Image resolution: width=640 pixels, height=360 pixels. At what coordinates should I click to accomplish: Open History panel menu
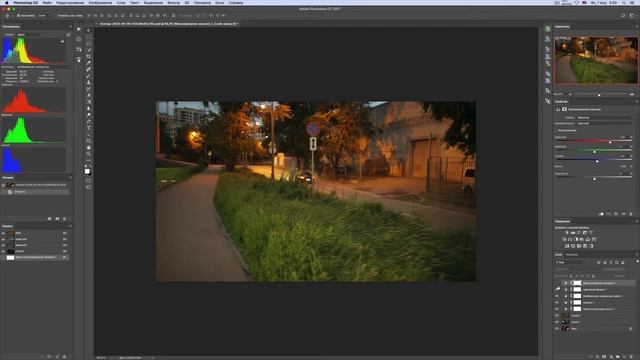(70, 178)
